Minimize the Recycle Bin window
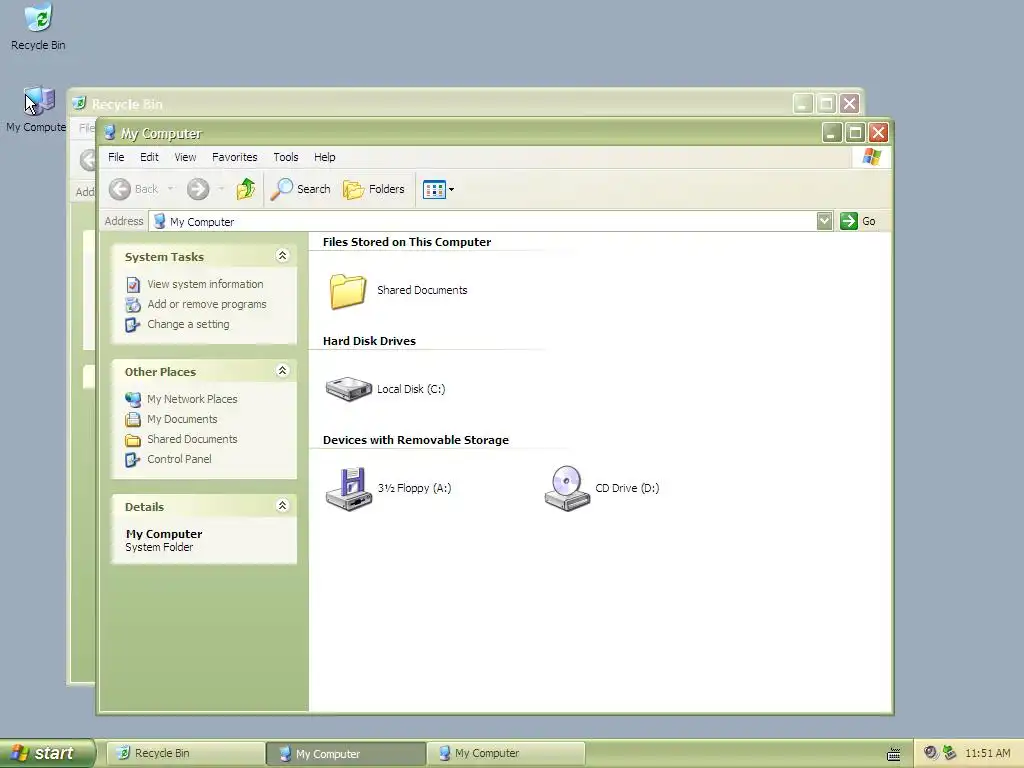The image size is (1024, 768). (x=803, y=104)
